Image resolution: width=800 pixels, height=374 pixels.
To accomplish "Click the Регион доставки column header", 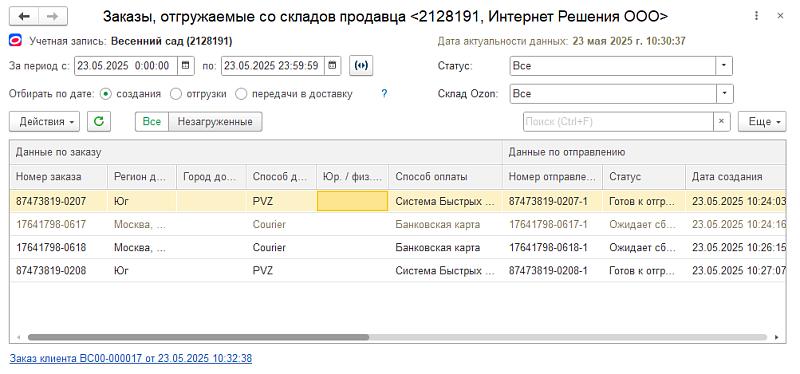I will click(142, 177).
